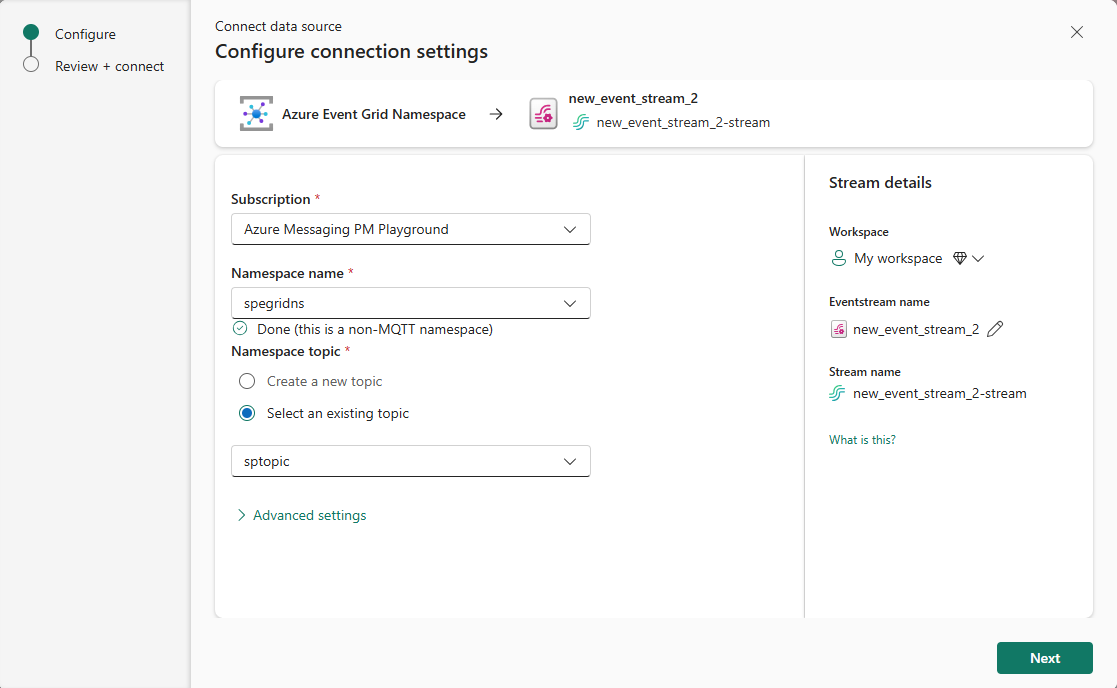Select the Create a new topic option
Screen dimensions: 1117x688
(x=247, y=381)
